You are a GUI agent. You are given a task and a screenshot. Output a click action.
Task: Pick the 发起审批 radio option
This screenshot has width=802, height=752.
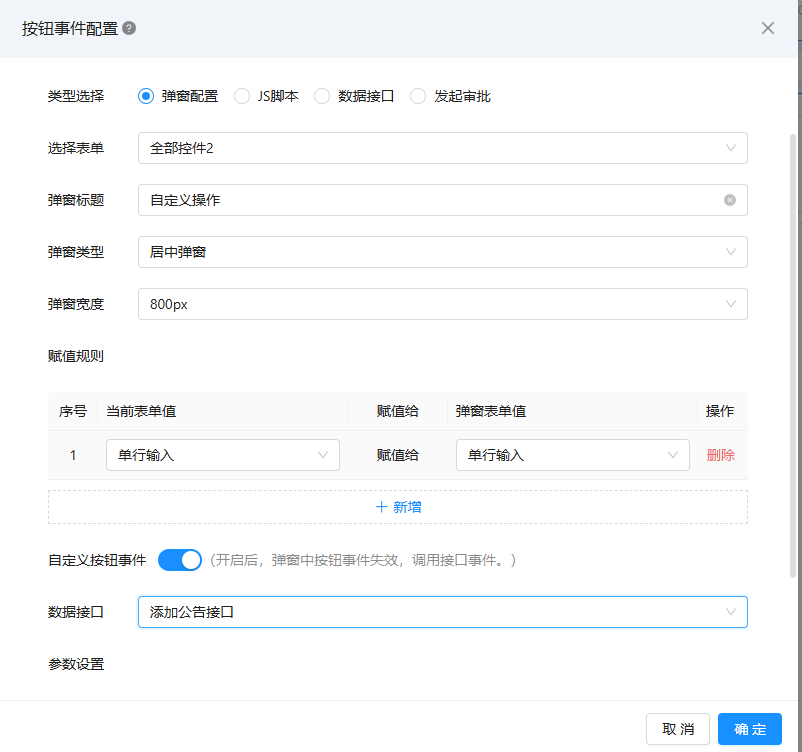(x=418, y=97)
